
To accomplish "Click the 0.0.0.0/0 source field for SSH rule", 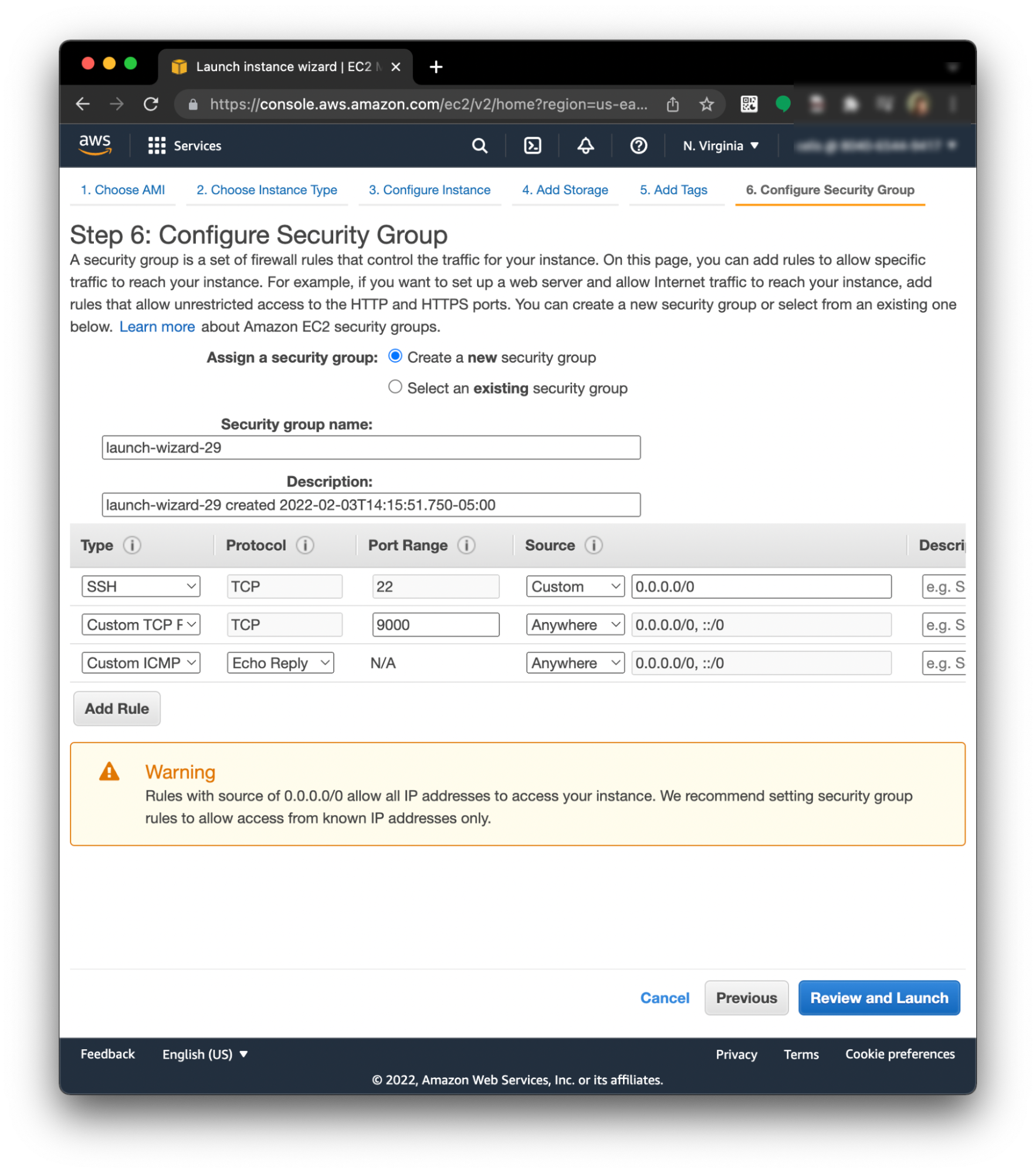I will click(761, 586).
